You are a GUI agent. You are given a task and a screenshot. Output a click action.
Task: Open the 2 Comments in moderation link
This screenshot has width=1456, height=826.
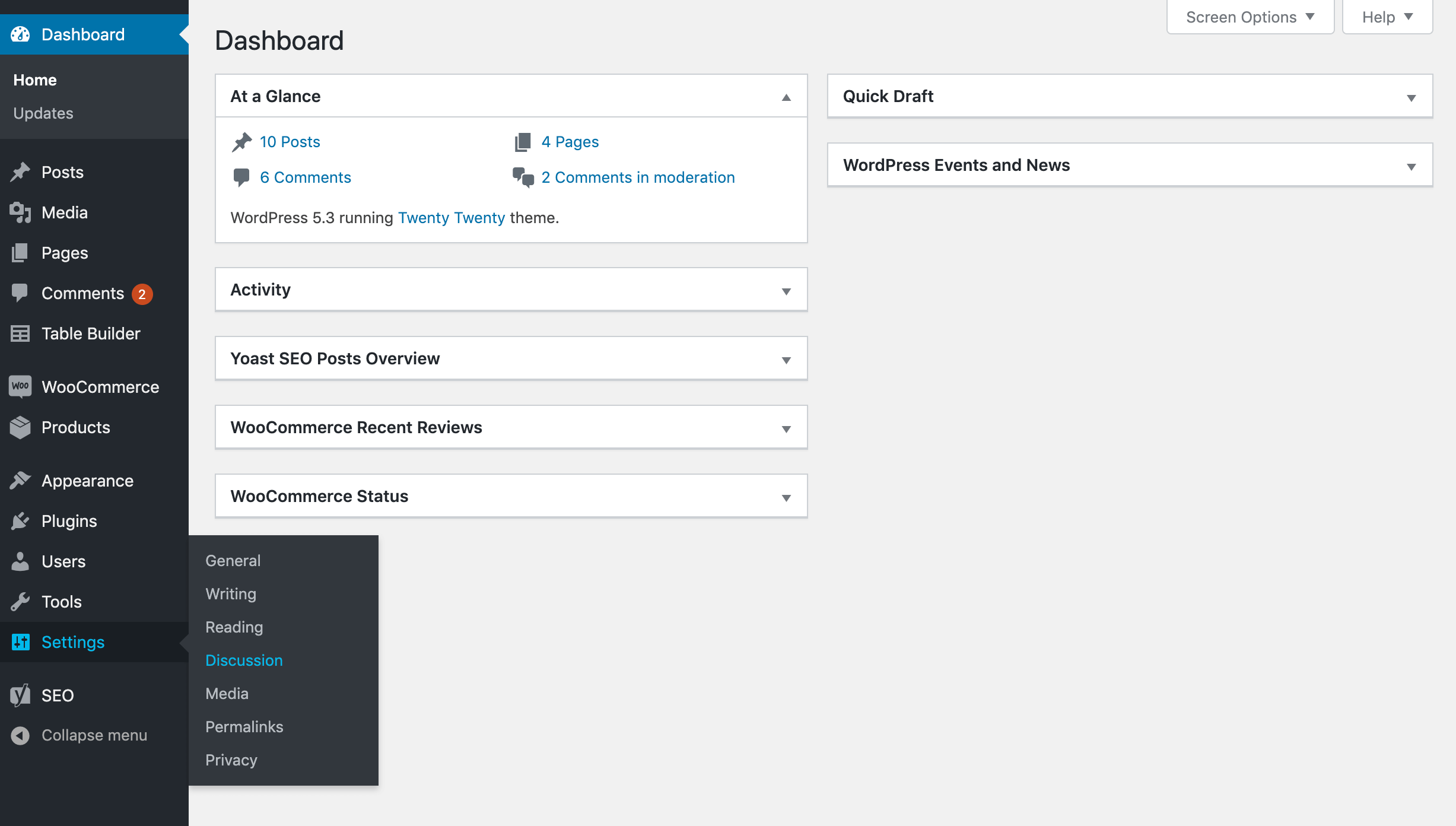(638, 177)
